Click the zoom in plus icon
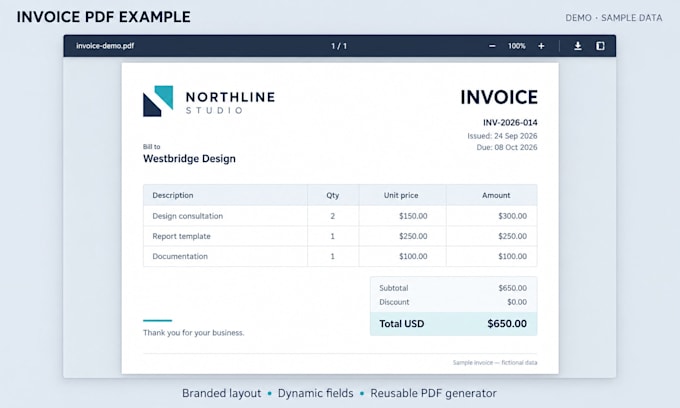Screen dimensions: 680x408 pyautogui.click(x=541, y=46)
